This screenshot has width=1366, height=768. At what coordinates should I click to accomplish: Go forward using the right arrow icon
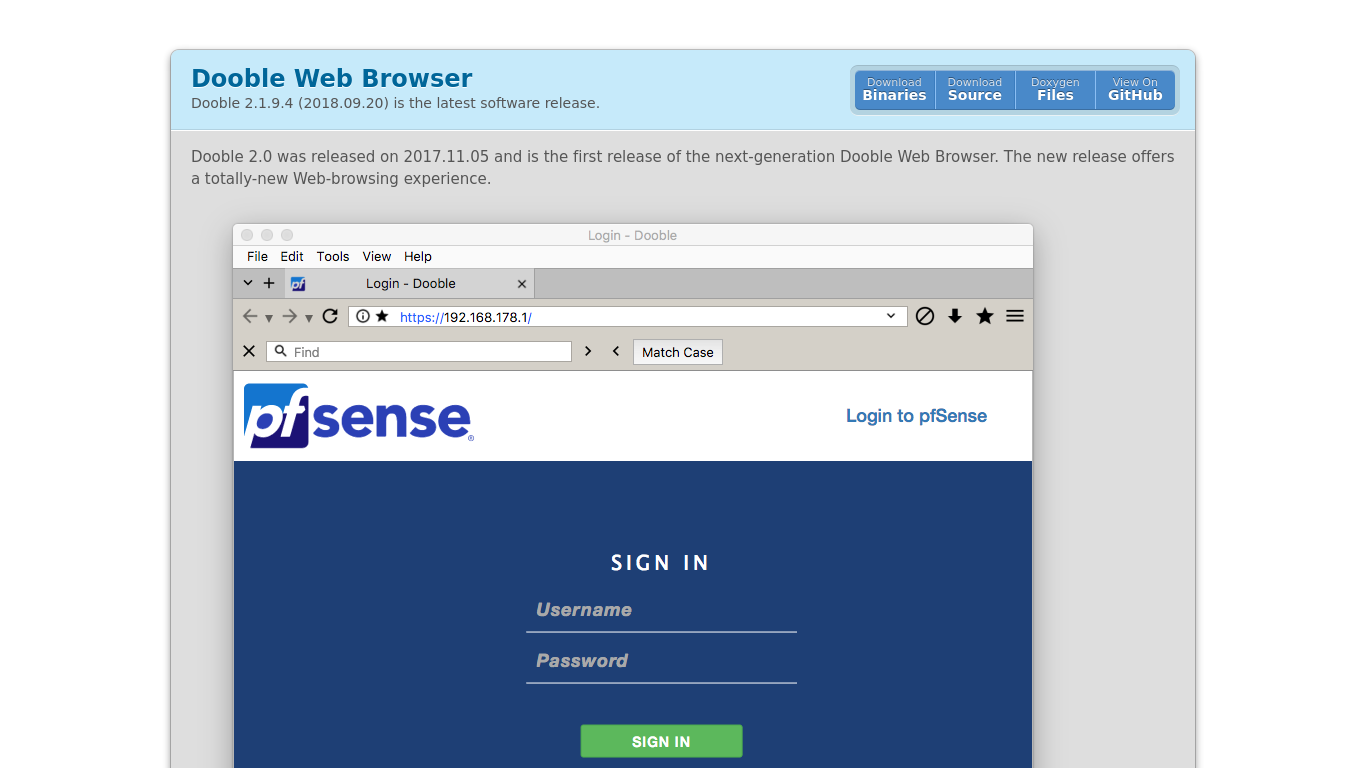click(x=289, y=316)
